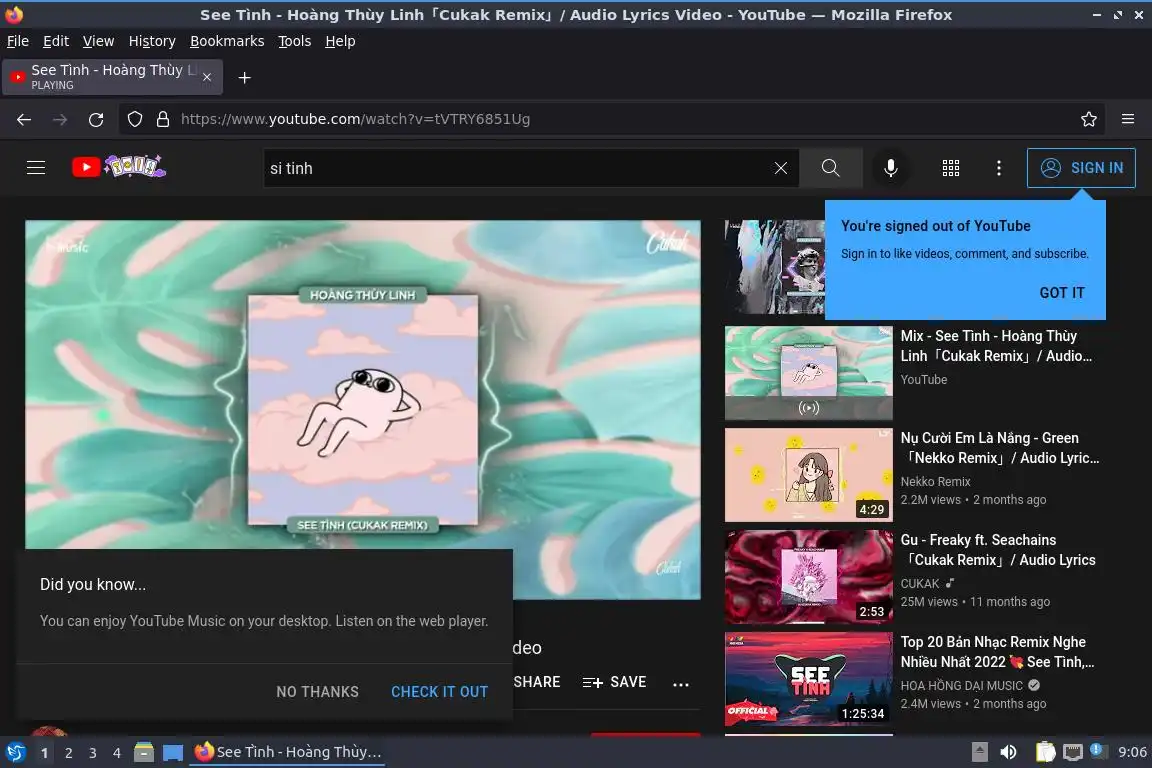Visit the Nekko Remix channel

coord(935,481)
